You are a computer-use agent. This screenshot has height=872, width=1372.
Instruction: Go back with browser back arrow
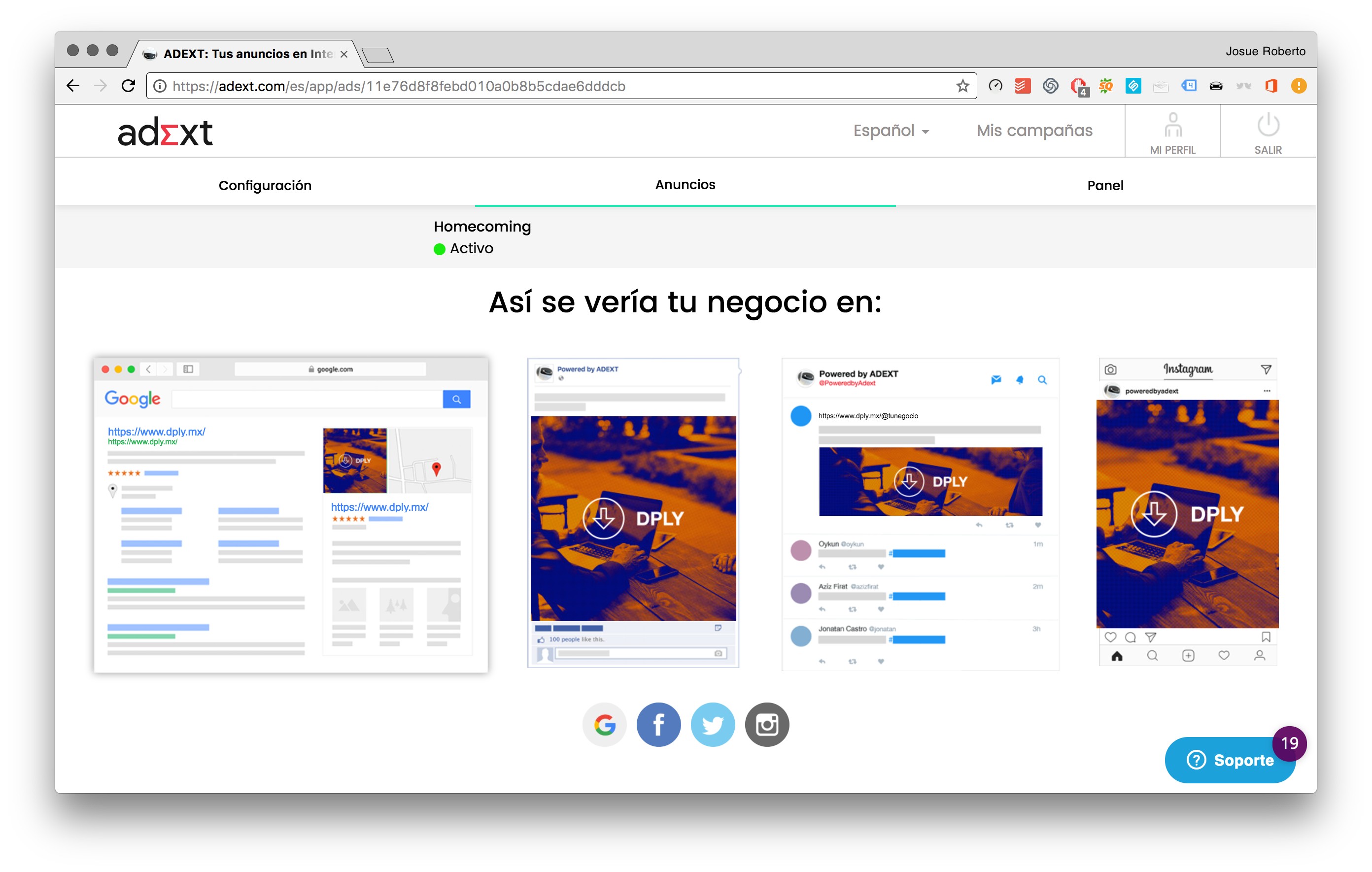point(73,86)
